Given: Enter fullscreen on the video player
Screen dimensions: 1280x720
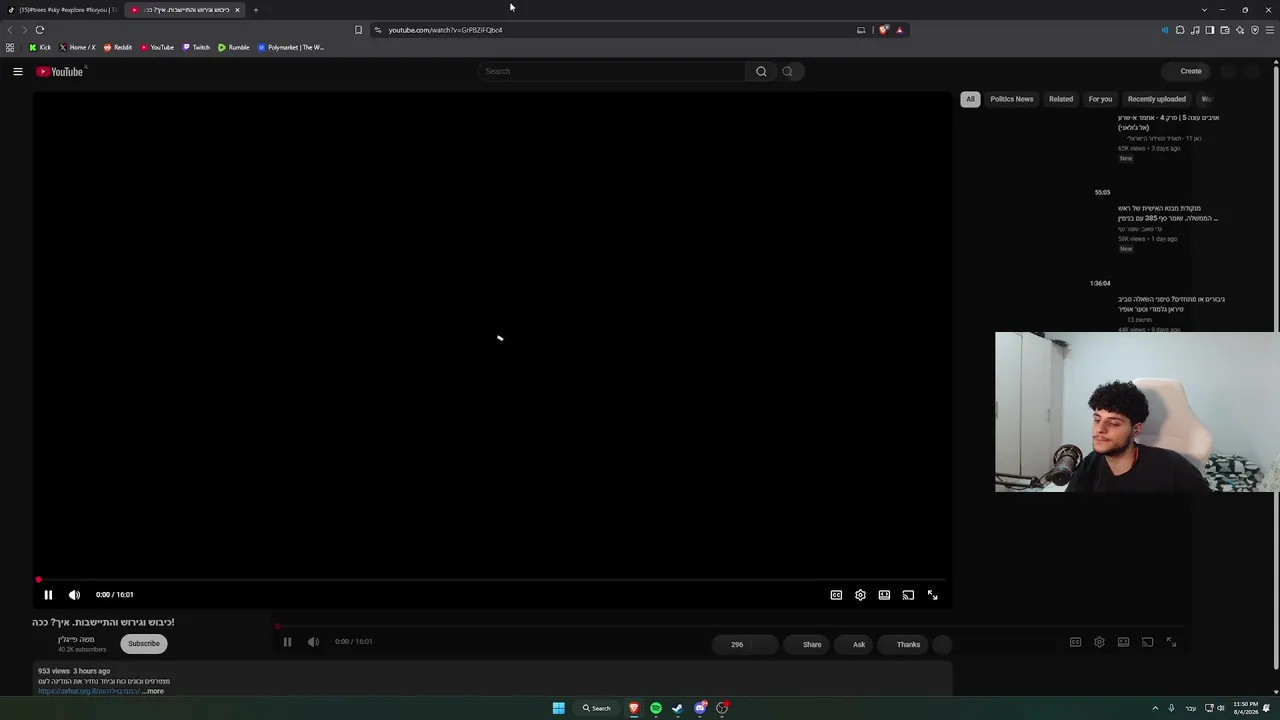Looking at the screenshot, I should (932, 595).
